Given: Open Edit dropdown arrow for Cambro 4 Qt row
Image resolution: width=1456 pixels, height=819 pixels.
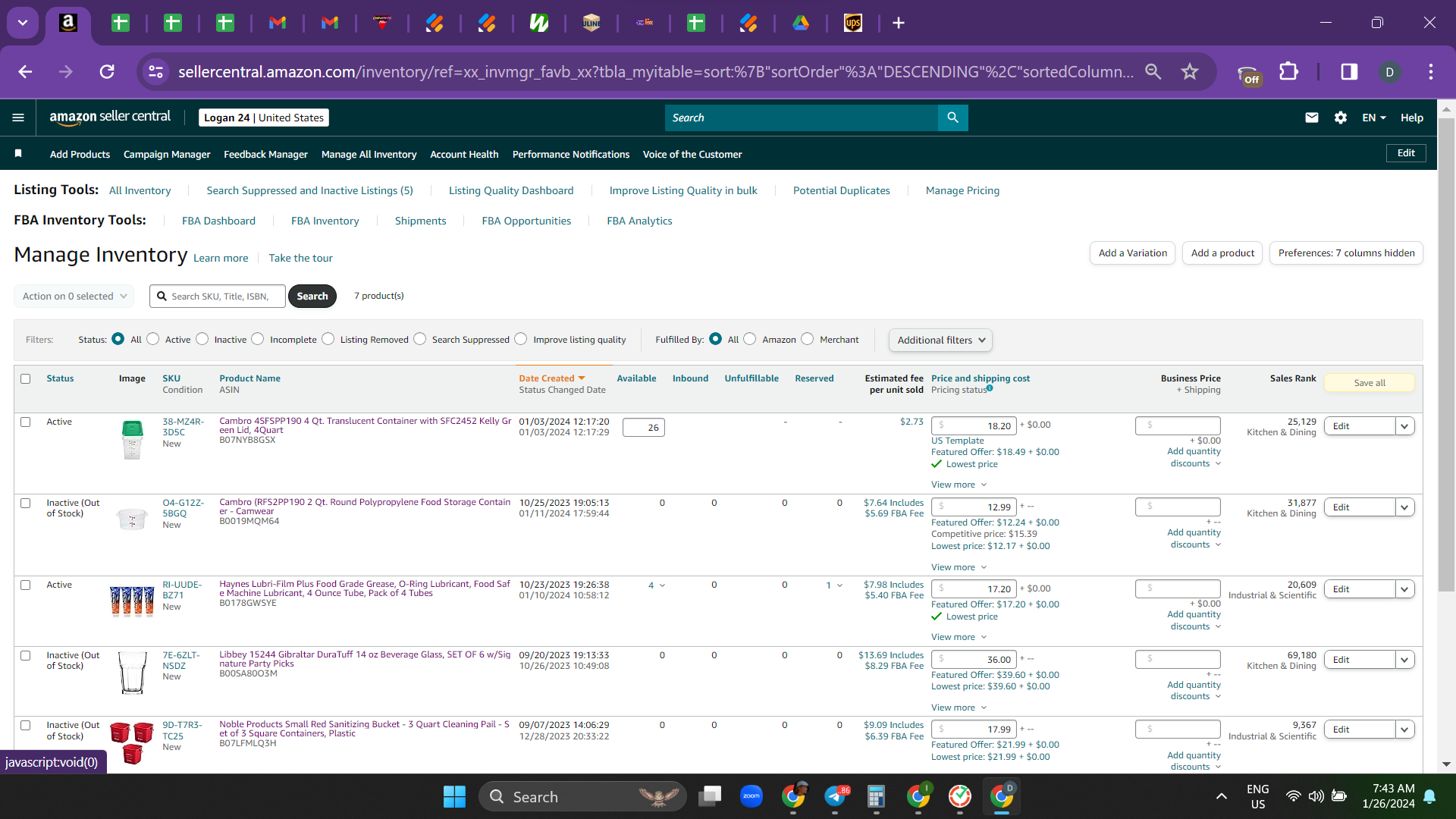Looking at the screenshot, I should click(x=1405, y=426).
